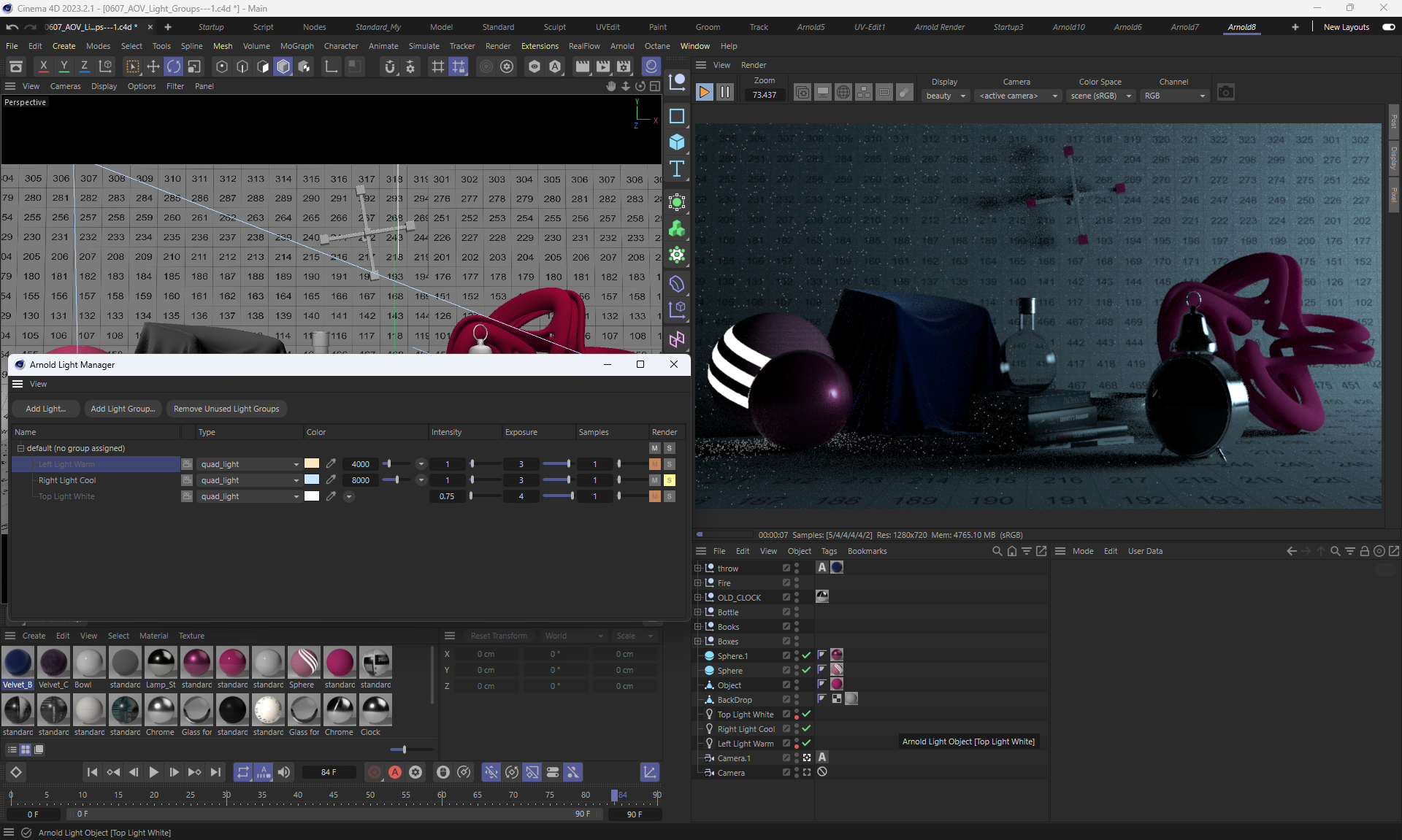Click the Add Light Group... button
1402x840 pixels.
tap(123, 409)
